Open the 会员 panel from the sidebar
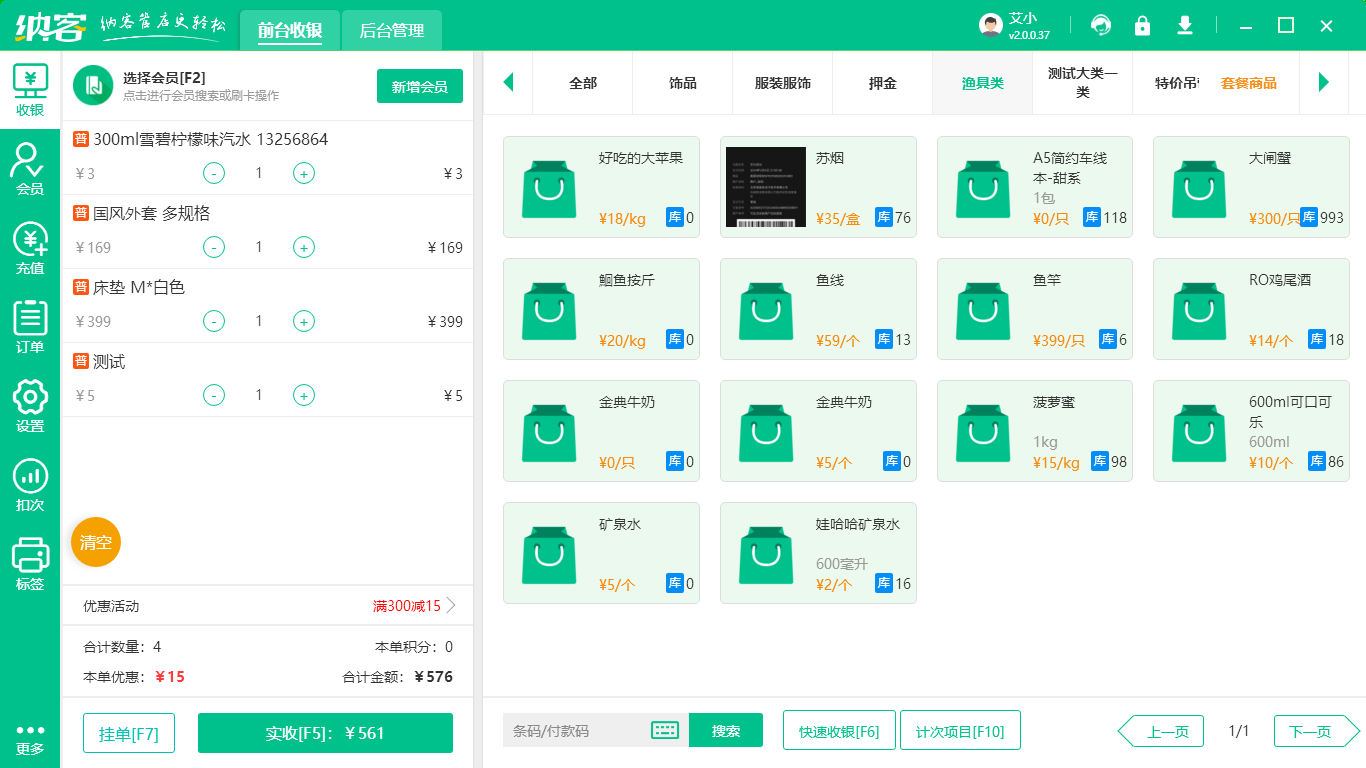Screen dimensions: 1366x768 [x=29, y=167]
